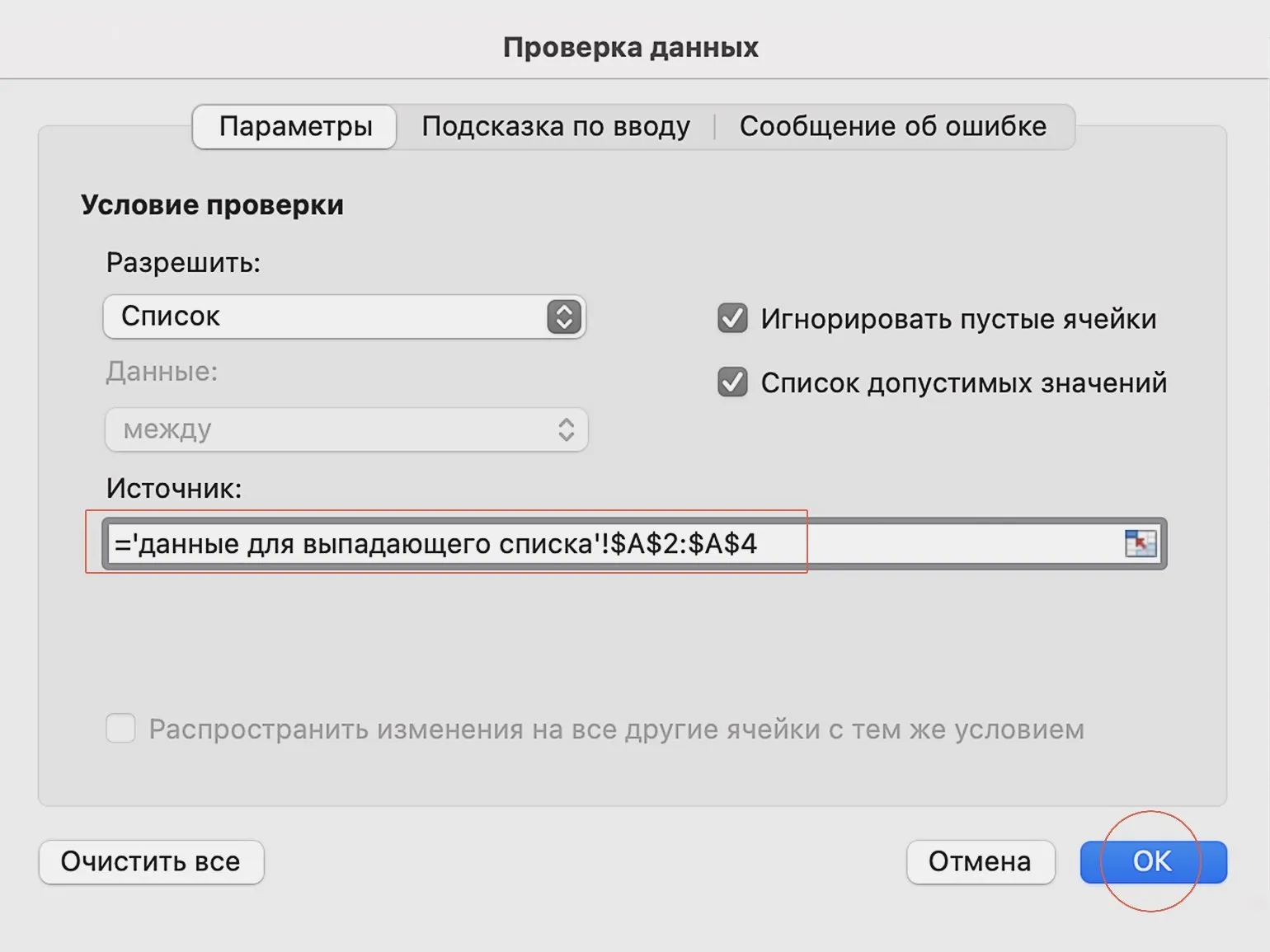Expand the Данные dropdown showing между
This screenshot has height=952, width=1270.
[x=330, y=429]
